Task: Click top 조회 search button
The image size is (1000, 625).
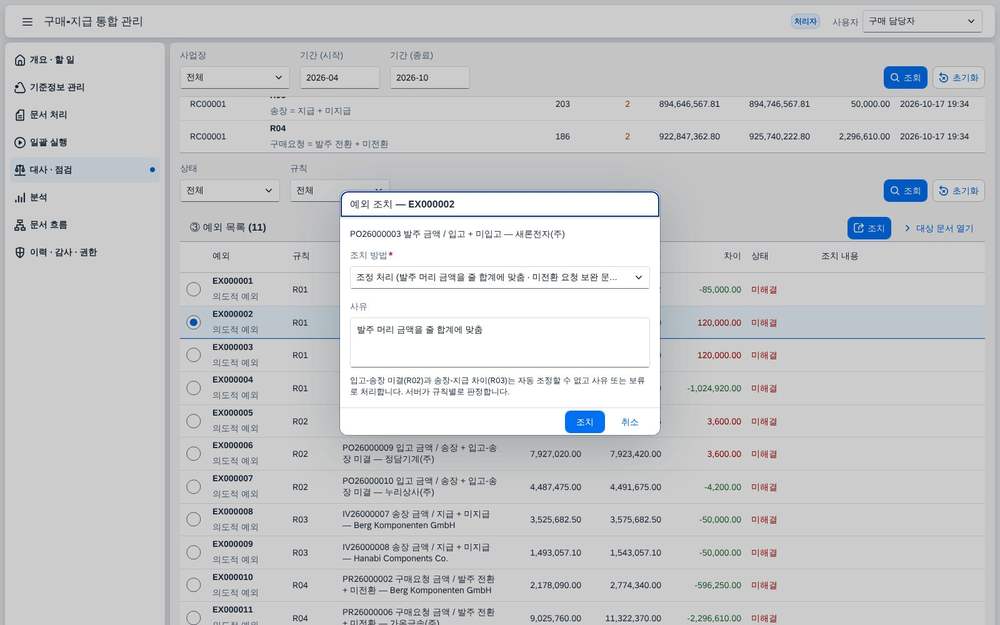Action: click(x=905, y=77)
